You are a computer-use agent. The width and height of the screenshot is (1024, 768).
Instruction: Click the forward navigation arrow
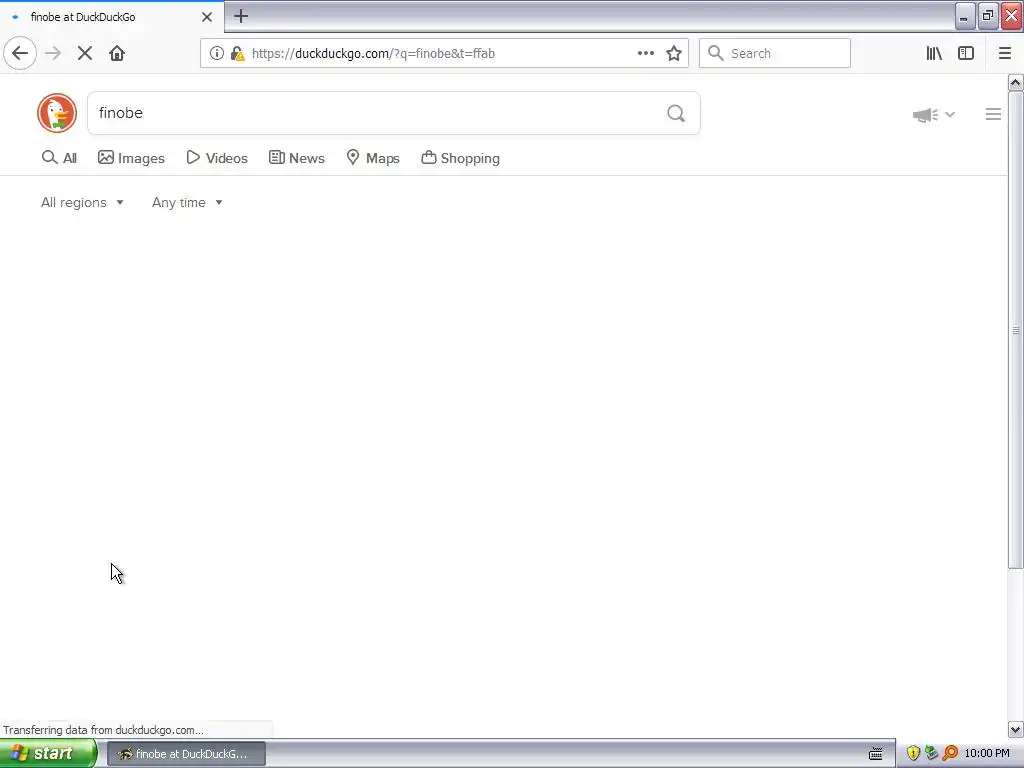pos(53,53)
